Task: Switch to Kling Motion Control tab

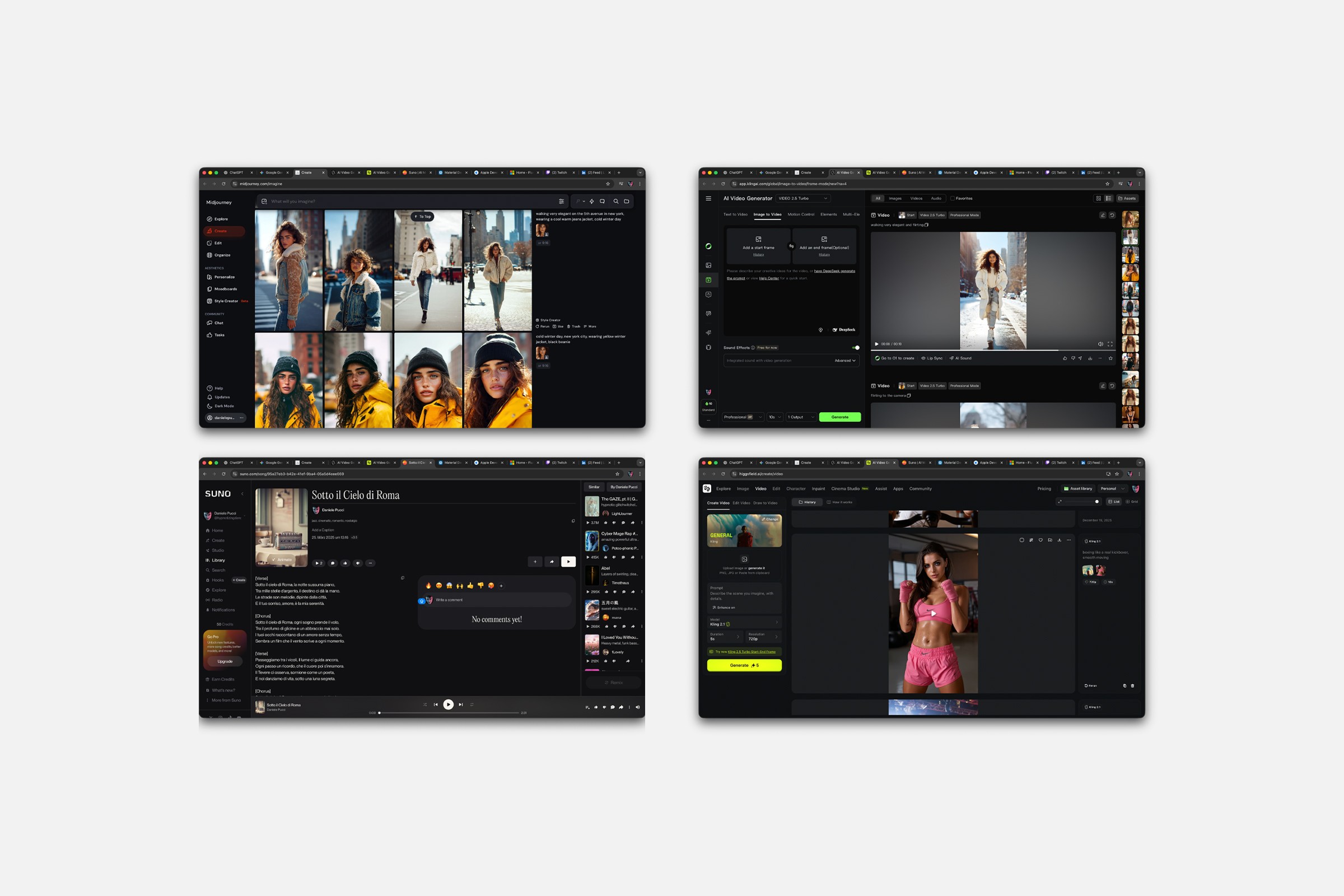Action: (x=801, y=214)
